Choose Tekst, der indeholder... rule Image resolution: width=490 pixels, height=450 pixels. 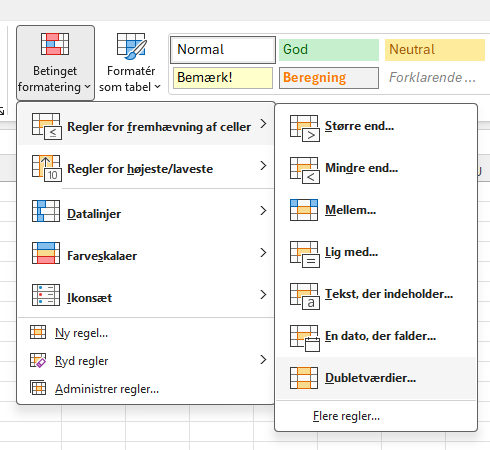point(376,294)
